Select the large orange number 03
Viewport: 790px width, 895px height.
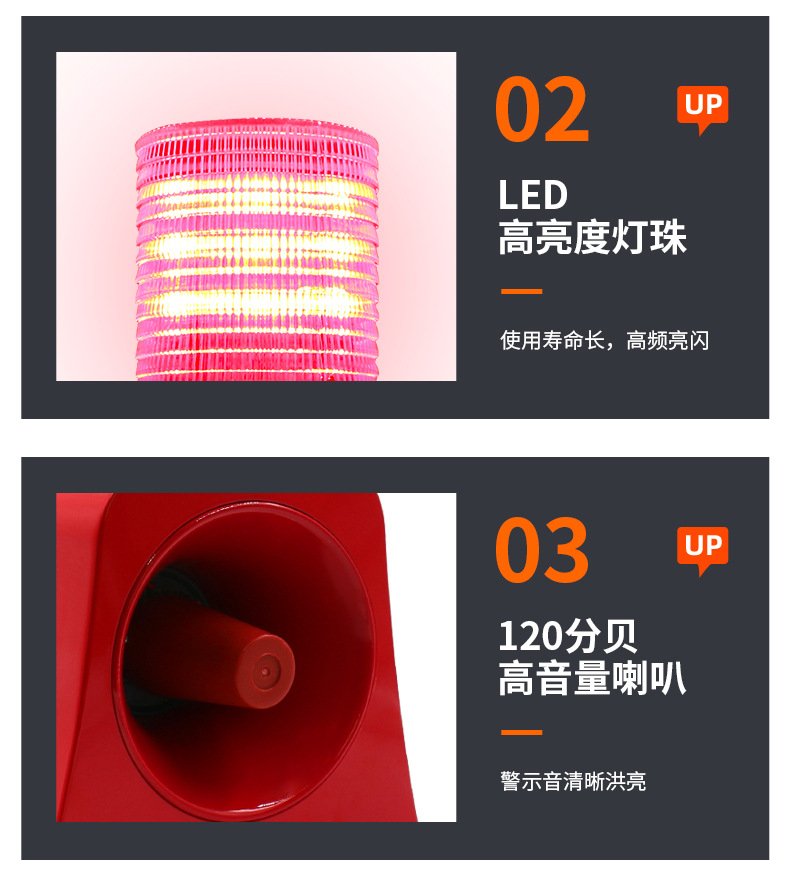click(x=541, y=550)
